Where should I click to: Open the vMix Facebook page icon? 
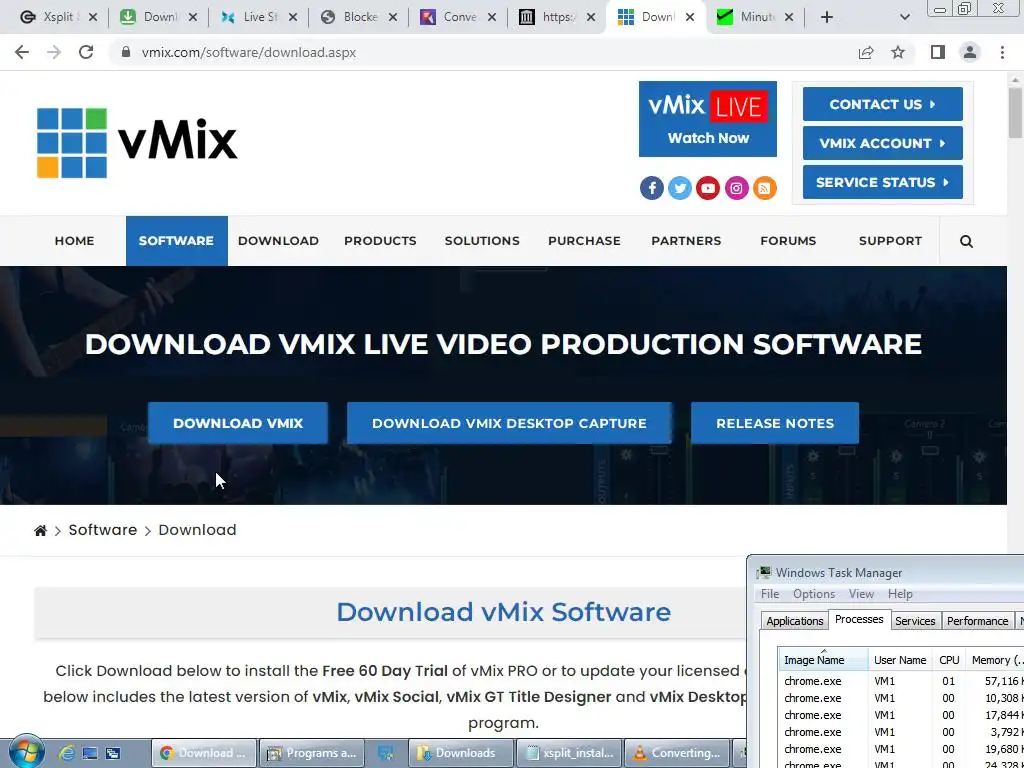tap(651, 188)
